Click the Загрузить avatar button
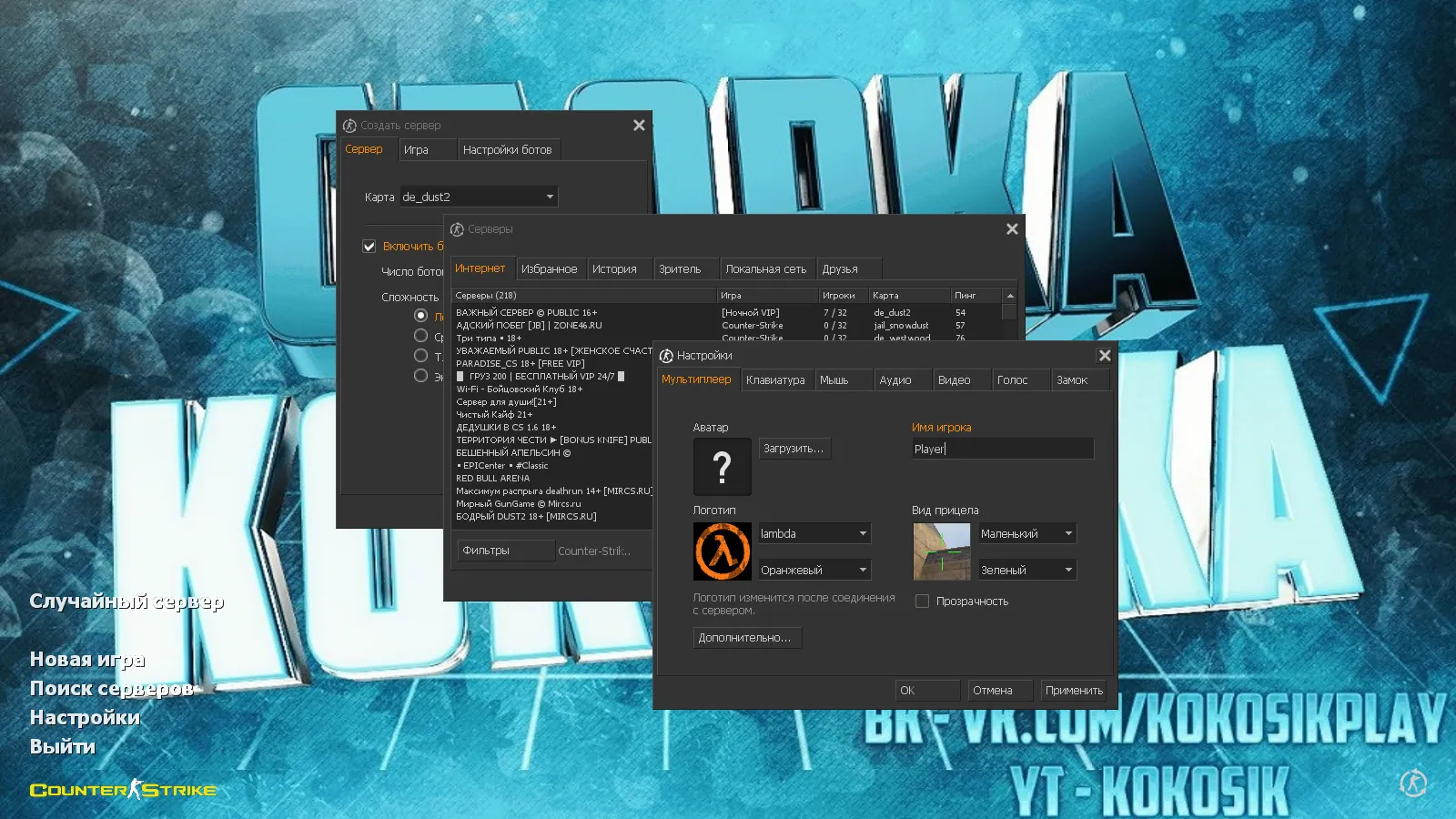The image size is (1456, 819). coord(794,449)
